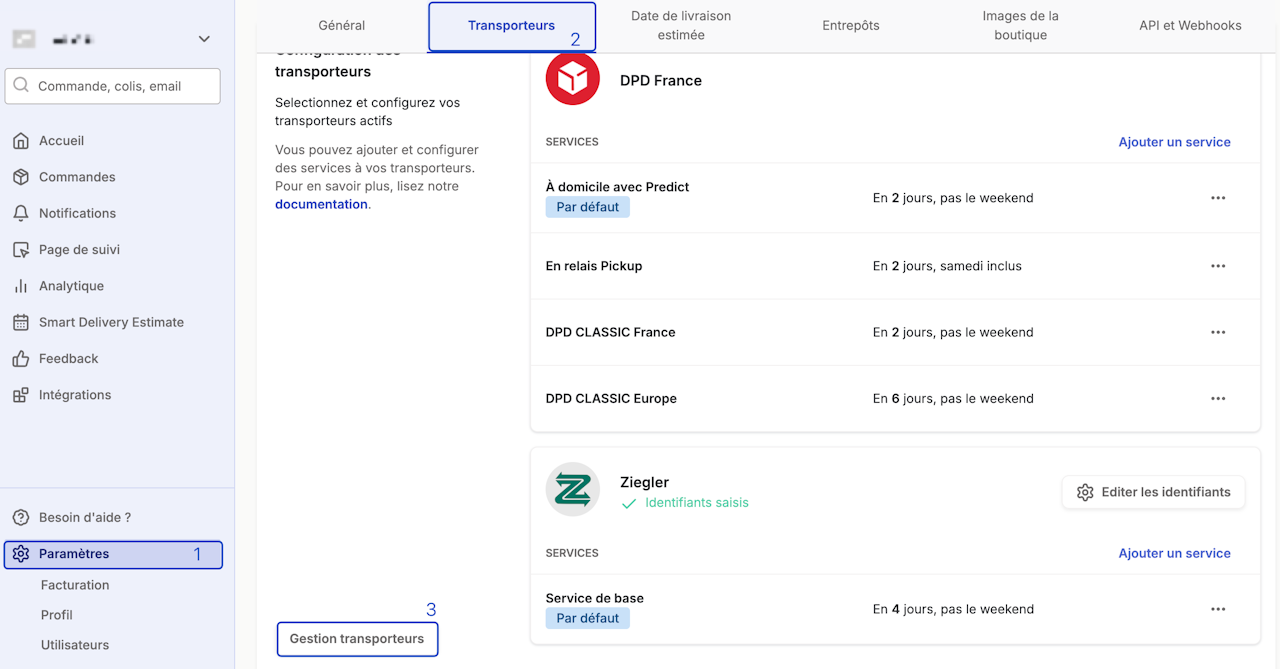The width and height of the screenshot is (1280, 669).
Task: Click the Analytique bar chart icon
Action: coord(21,286)
